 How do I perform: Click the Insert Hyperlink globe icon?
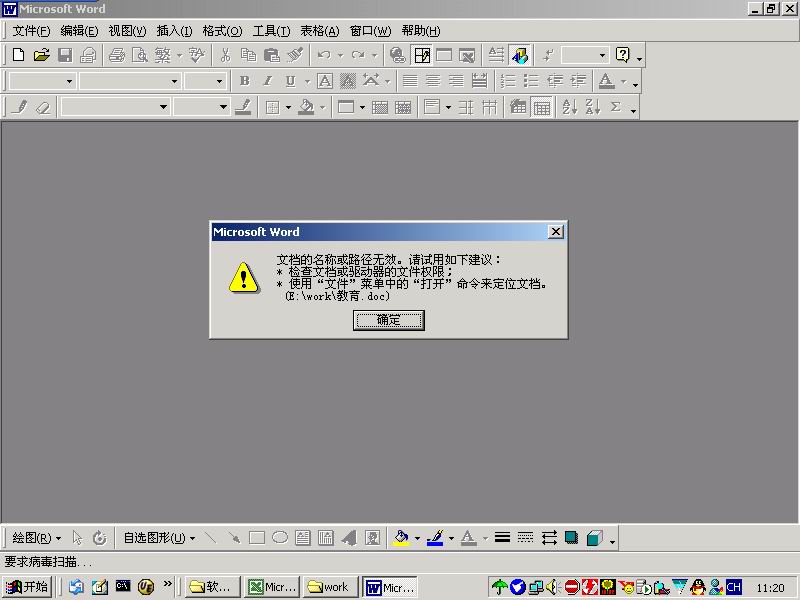[397, 55]
